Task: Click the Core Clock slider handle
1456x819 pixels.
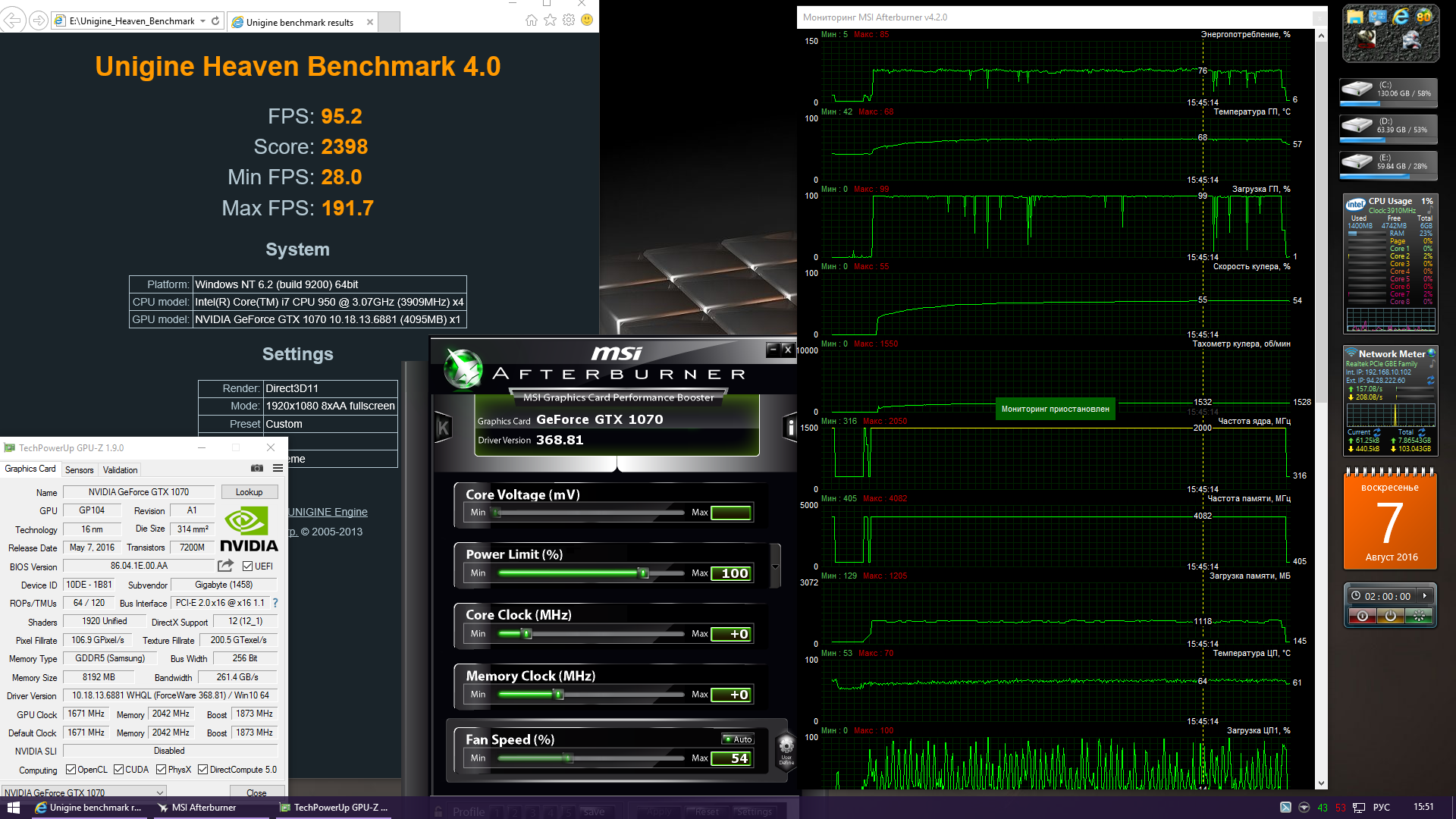Action: (527, 634)
